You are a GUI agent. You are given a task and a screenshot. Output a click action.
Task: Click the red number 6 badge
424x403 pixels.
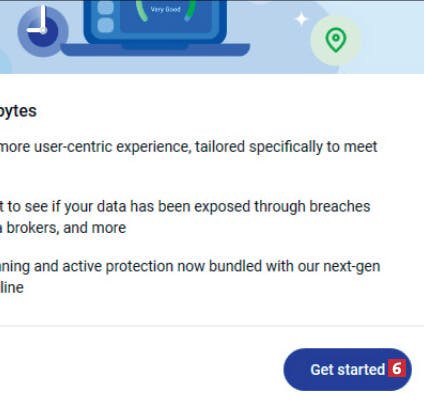point(397,368)
